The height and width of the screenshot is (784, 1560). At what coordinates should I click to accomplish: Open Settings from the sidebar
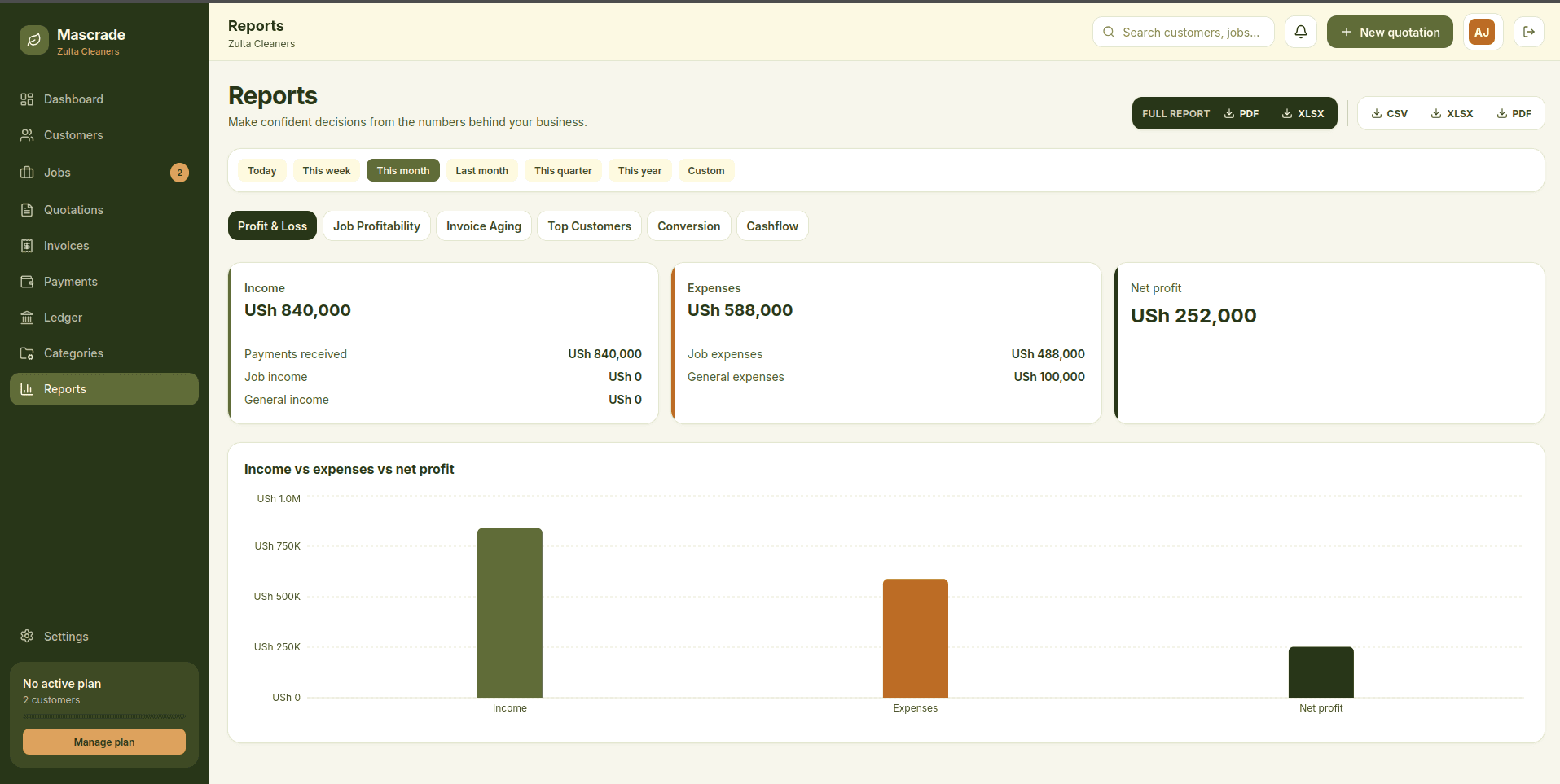click(x=104, y=637)
